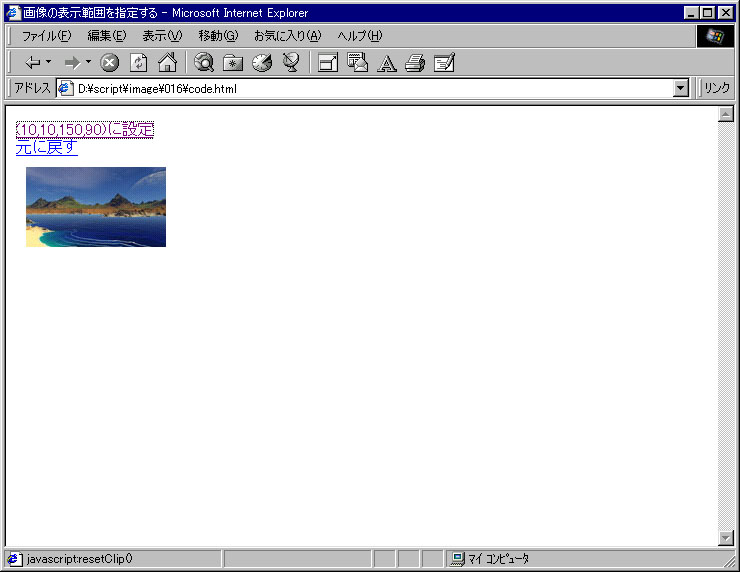
Task: Click the Windows logo throbber icon
Action: pos(715,36)
